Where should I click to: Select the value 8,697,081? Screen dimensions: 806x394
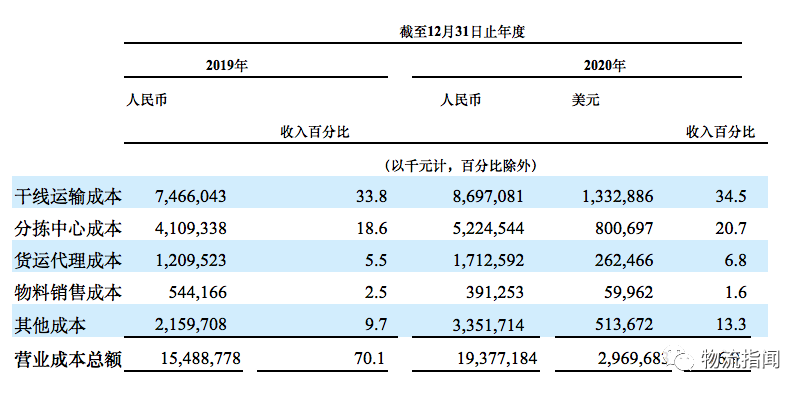[x=488, y=196]
